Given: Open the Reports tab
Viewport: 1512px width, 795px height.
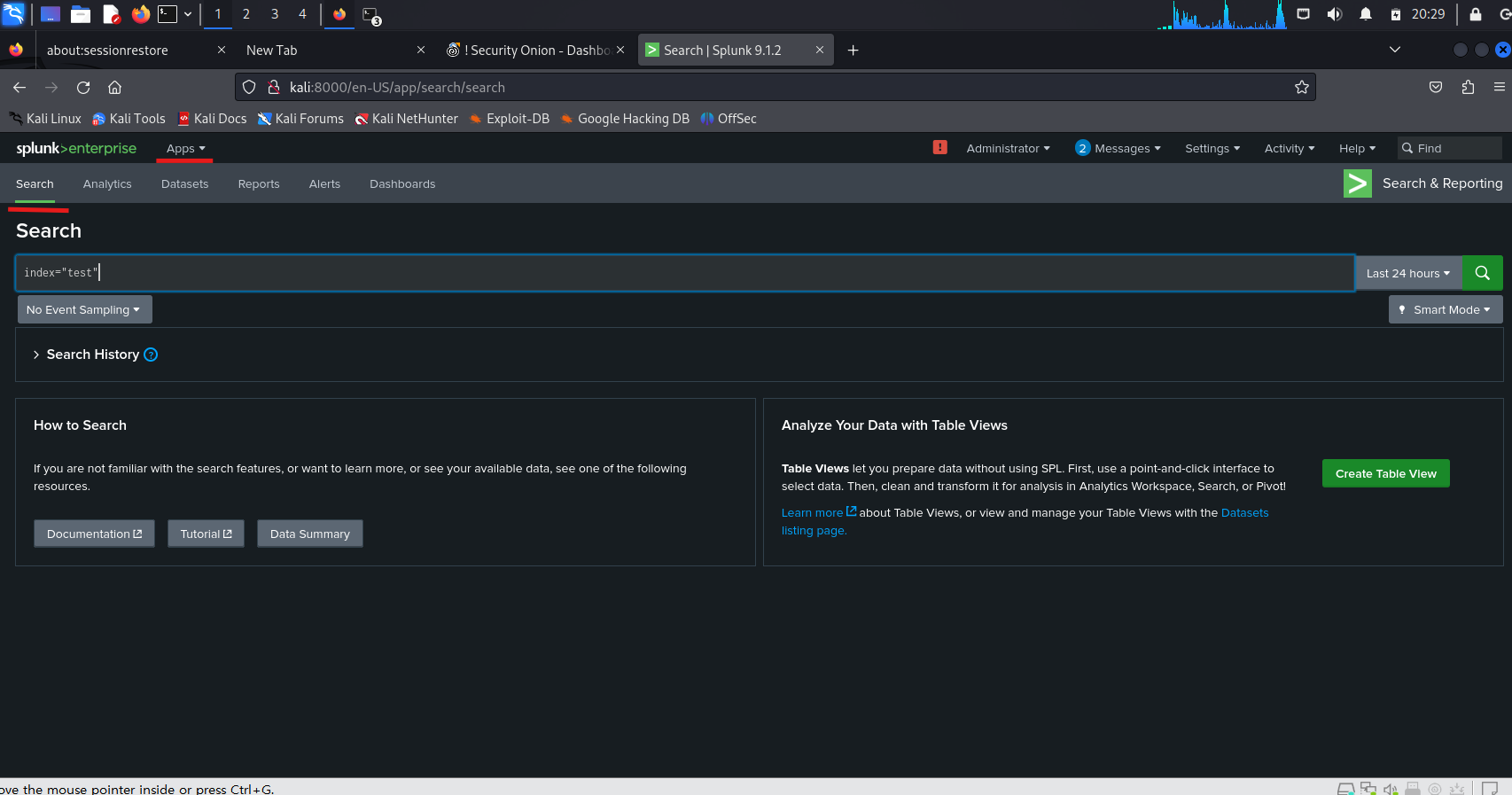Looking at the screenshot, I should [x=259, y=183].
